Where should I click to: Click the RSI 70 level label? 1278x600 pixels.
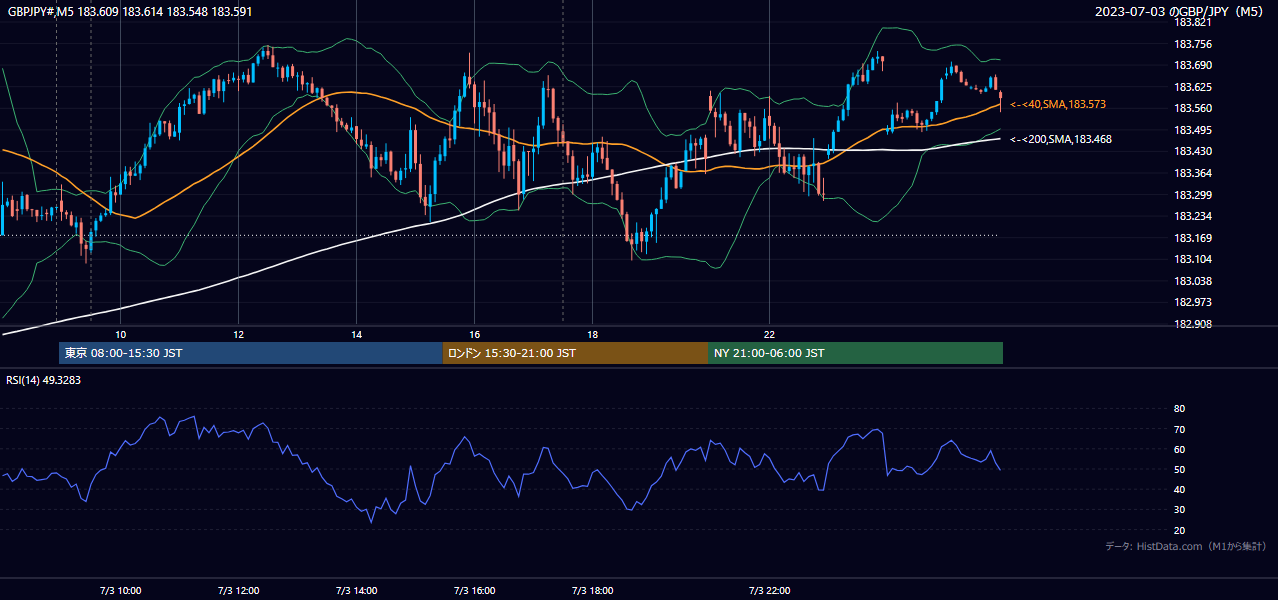coord(1179,429)
